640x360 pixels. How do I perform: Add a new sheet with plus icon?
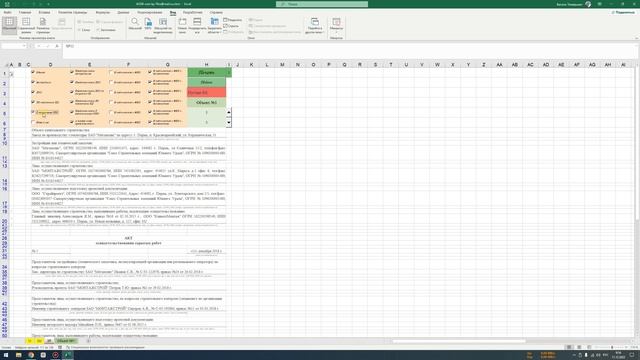(x=88, y=341)
